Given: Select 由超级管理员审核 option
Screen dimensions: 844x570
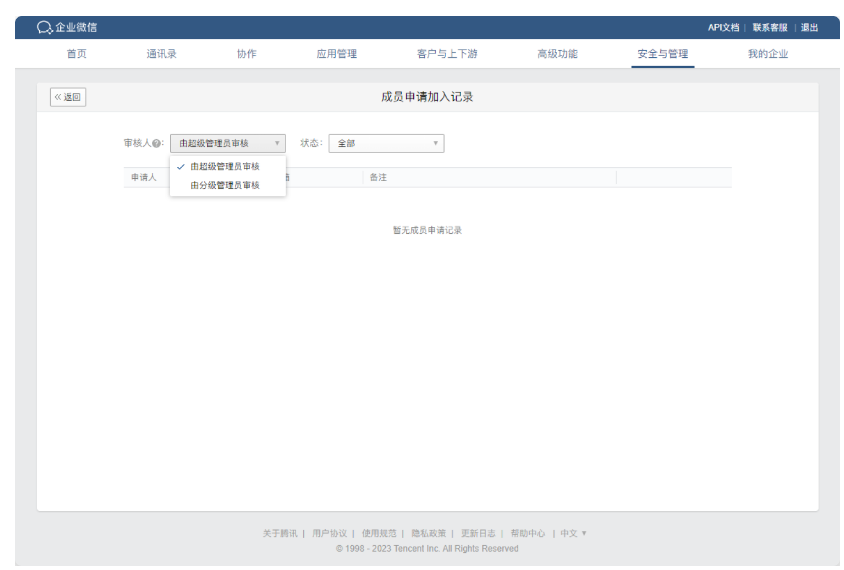Looking at the screenshot, I should (x=225, y=167).
